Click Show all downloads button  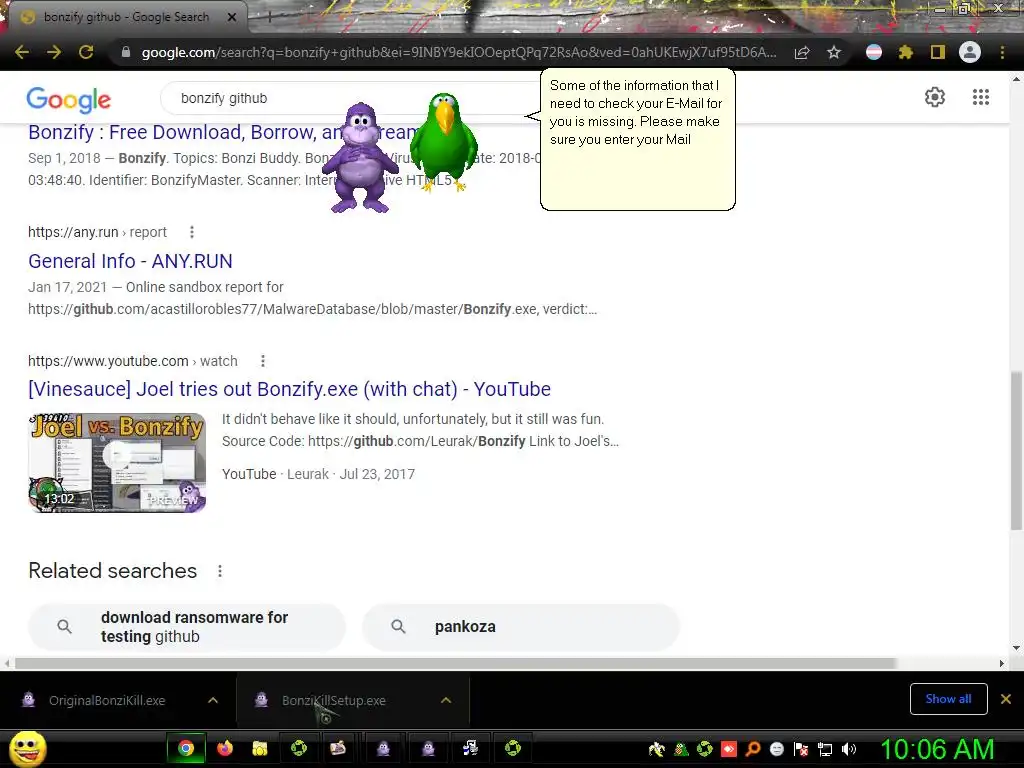point(948,699)
